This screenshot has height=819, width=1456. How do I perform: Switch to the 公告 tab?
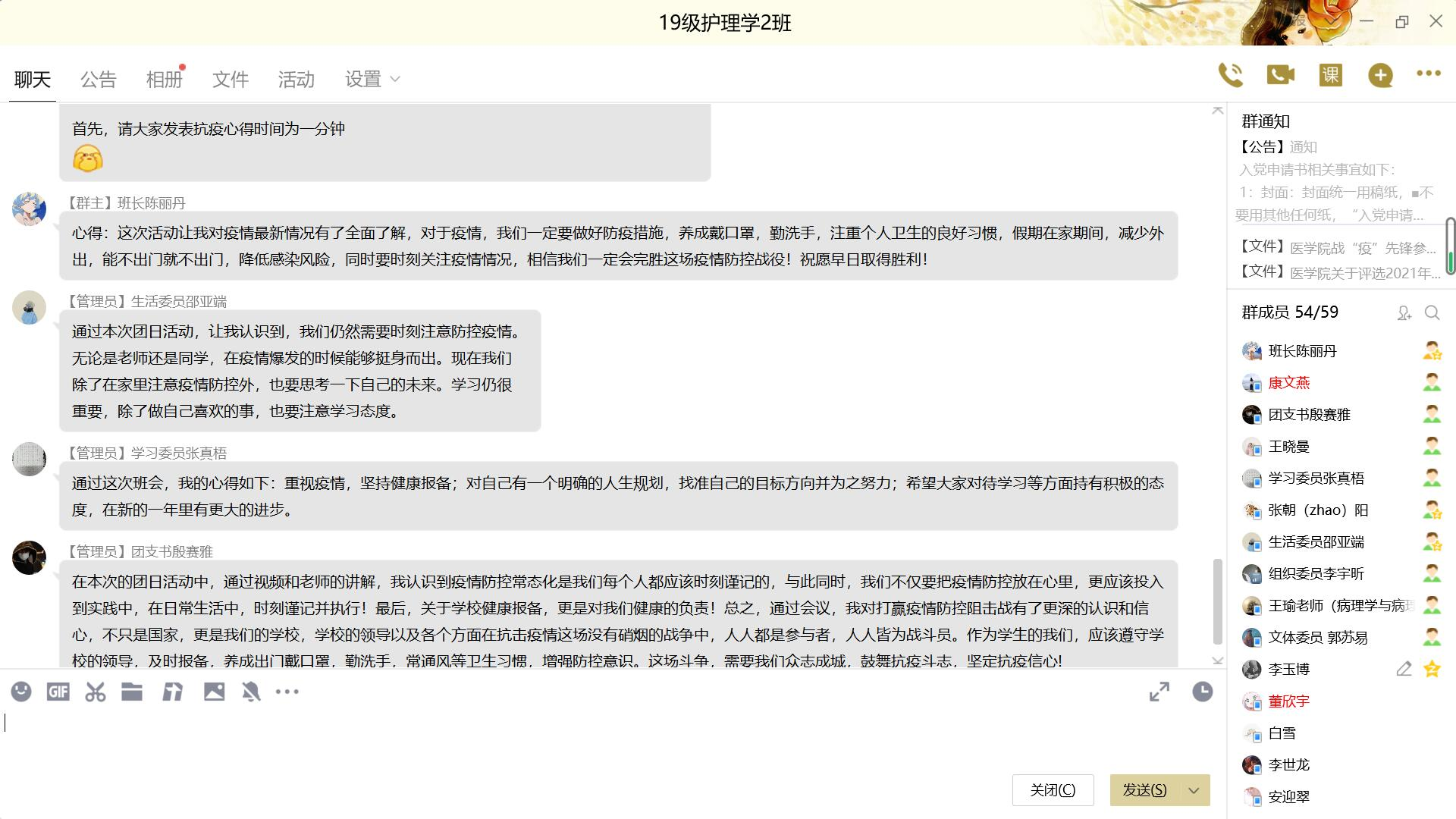click(98, 79)
